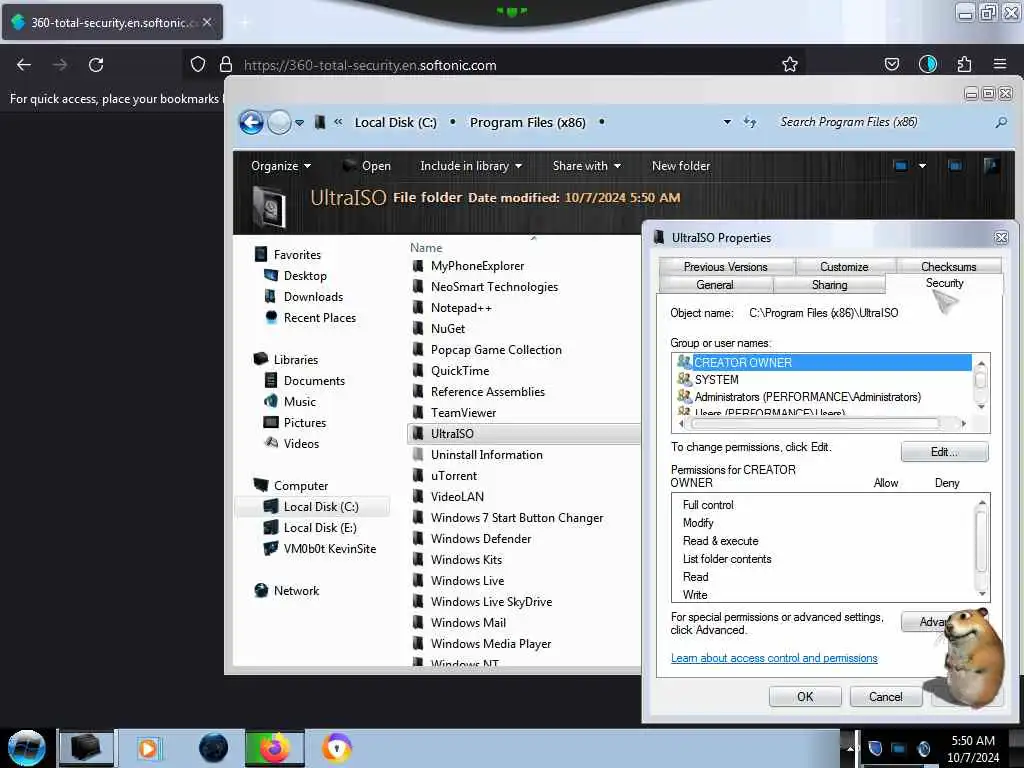The width and height of the screenshot is (1024, 768).
Task: Click the permissions list vertical scrollbar
Action: (982, 547)
